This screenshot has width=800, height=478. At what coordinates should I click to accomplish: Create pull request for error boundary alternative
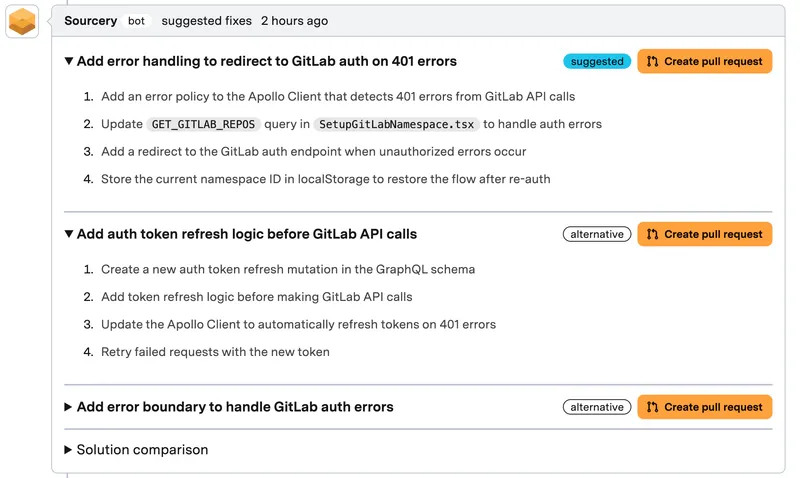(712, 407)
